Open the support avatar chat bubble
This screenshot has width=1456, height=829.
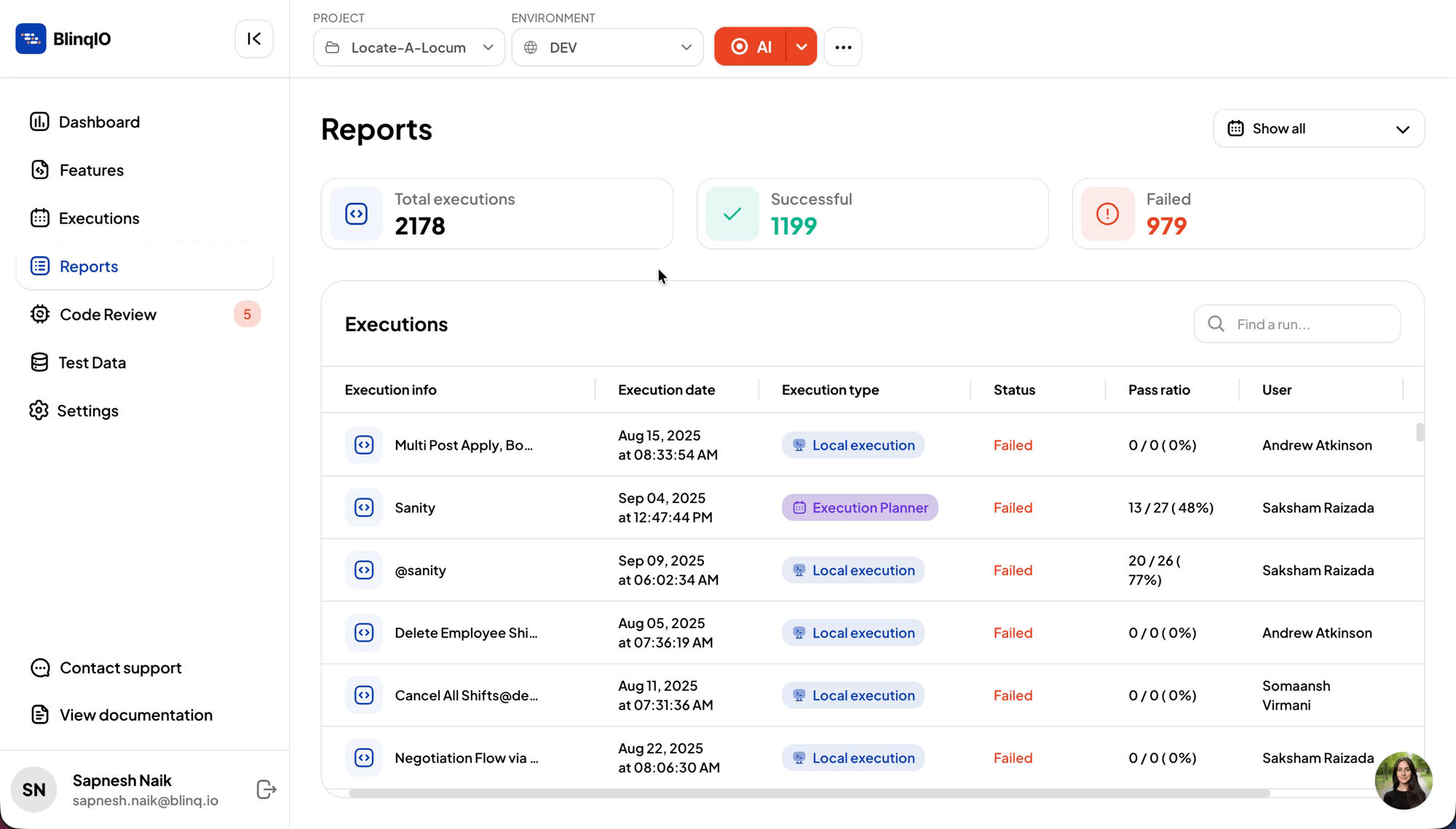coord(1403,780)
